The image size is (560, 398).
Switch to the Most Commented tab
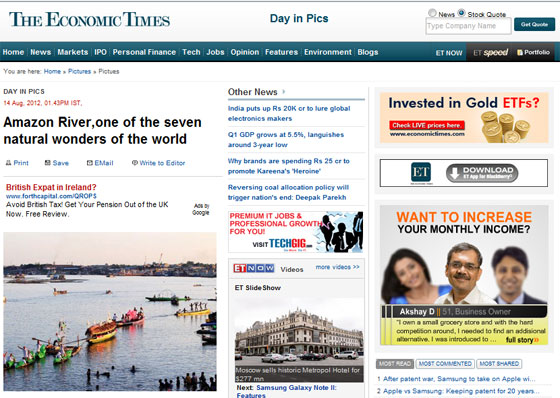[445, 364]
